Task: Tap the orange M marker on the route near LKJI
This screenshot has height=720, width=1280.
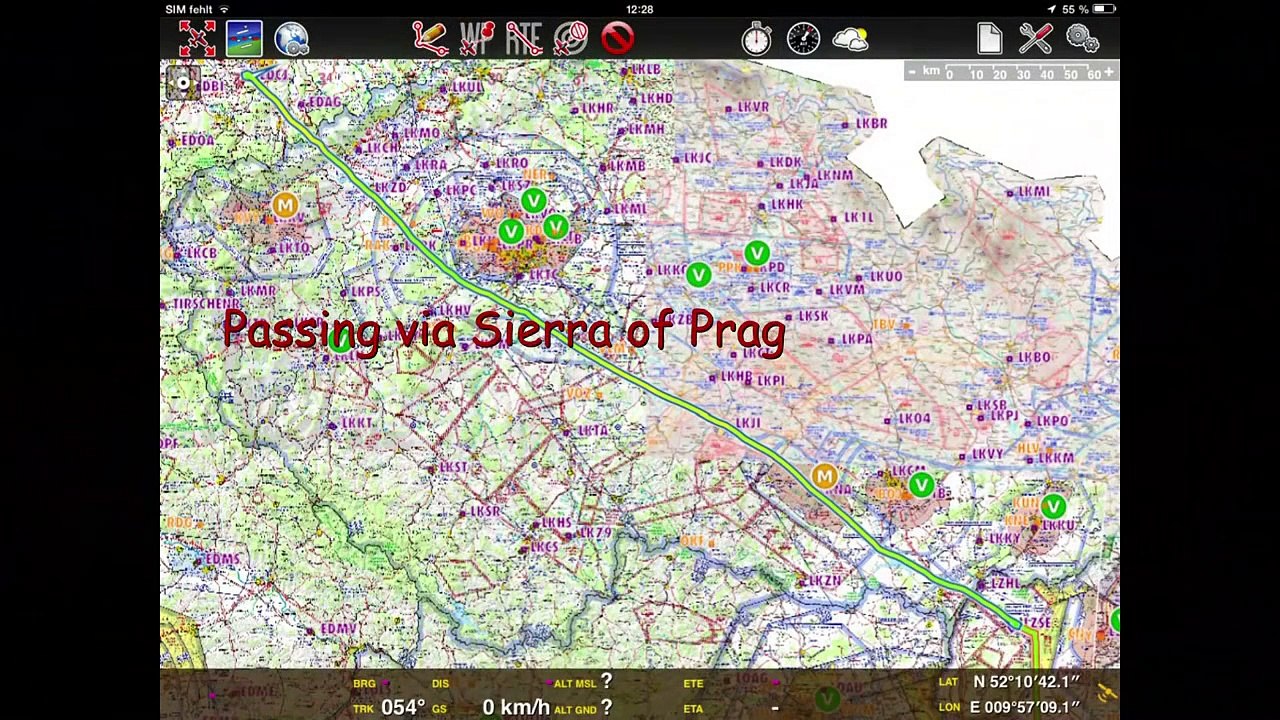Action: 824,476
